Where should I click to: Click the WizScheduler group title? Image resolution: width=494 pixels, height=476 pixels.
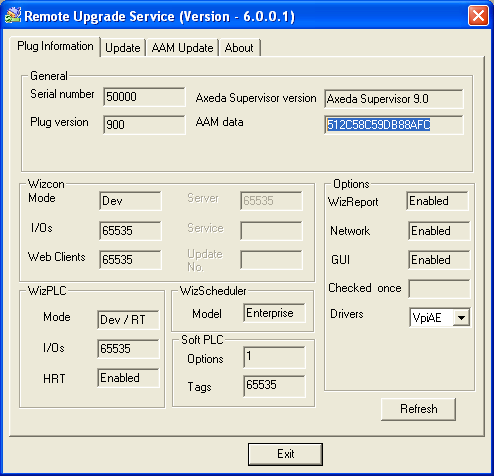213,291
